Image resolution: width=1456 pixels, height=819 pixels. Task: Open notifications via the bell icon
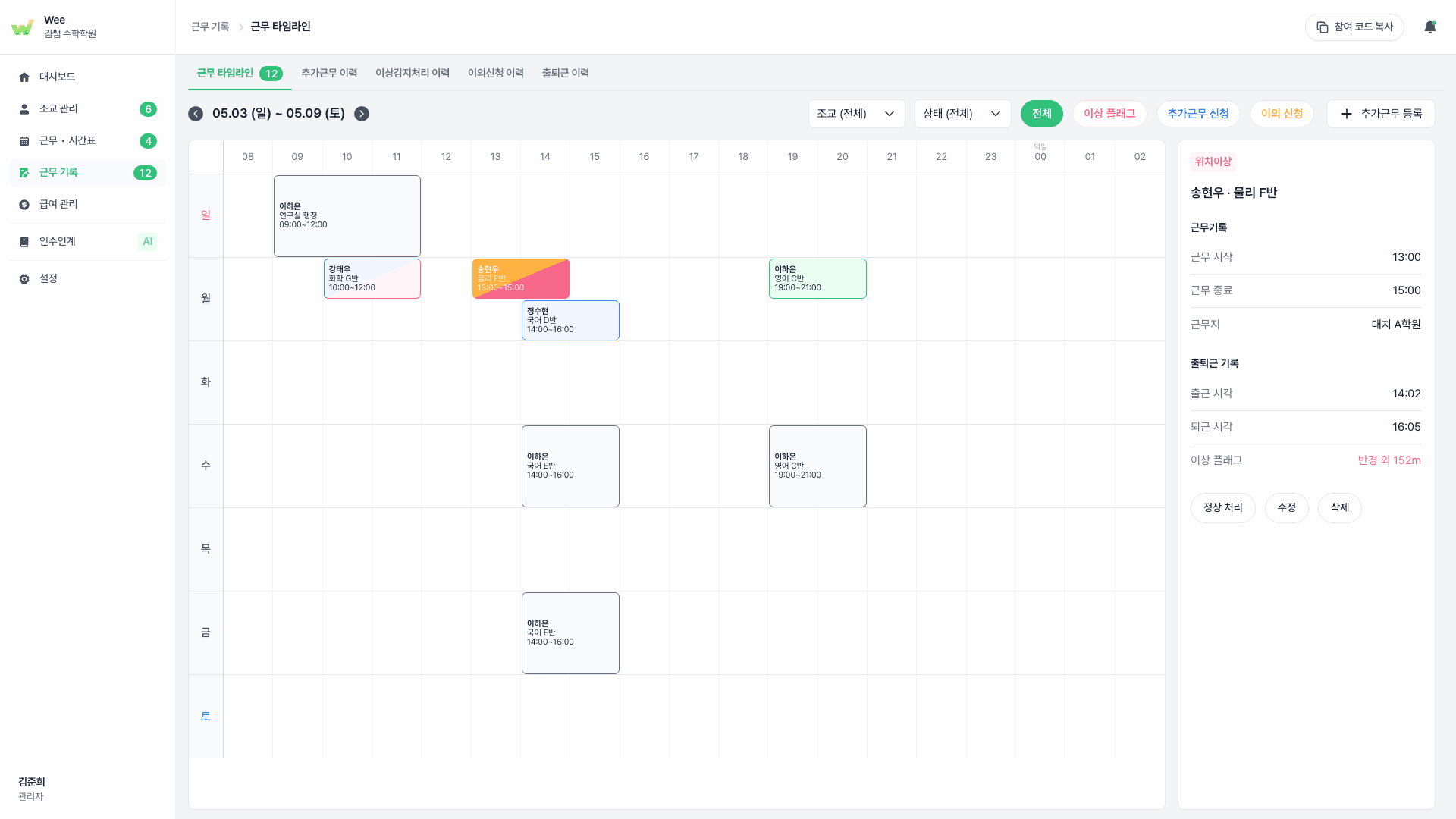coord(1430,27)
